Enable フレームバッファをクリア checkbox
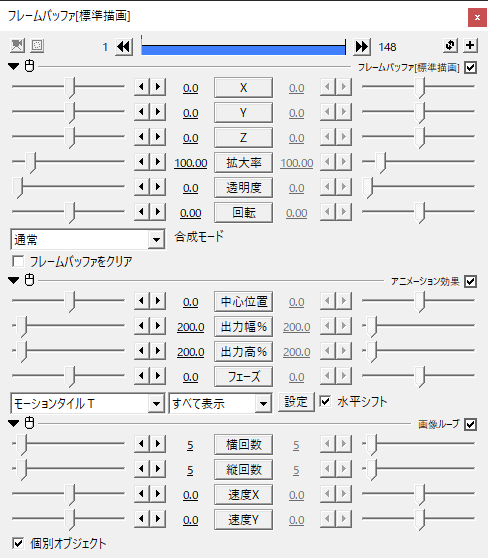Image resolution: width=488 pixels, height=558 pixels. tap(18, 261)
